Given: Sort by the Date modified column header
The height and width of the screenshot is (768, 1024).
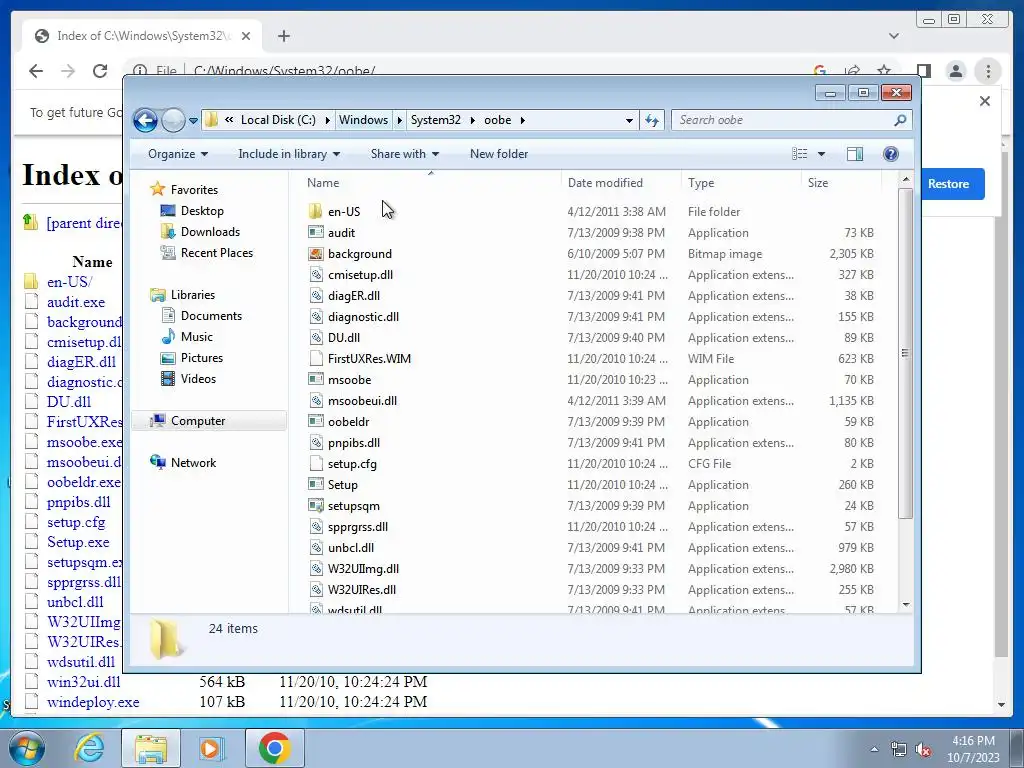Looking at the screenshot, I should (x=605, y=183).
